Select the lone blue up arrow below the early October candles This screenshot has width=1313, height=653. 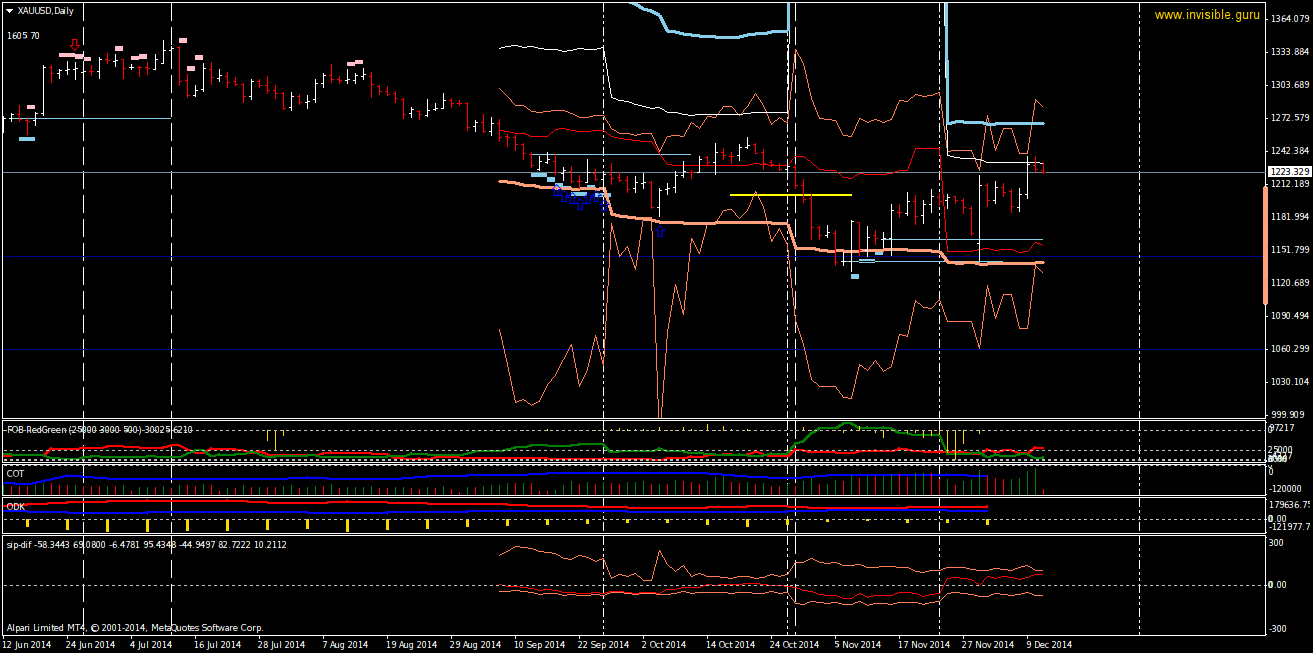pos(660,231)
